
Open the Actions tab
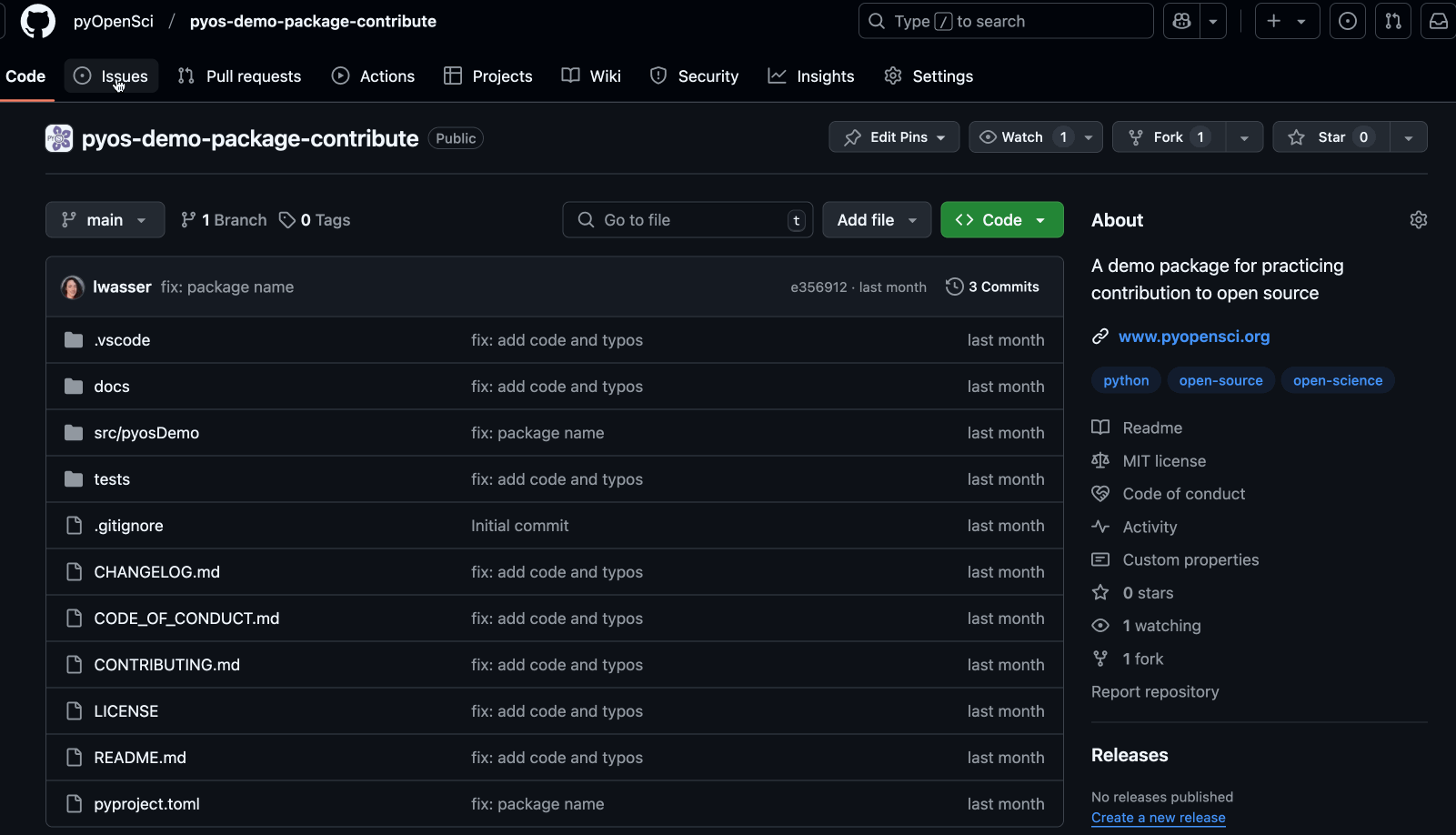374,76
